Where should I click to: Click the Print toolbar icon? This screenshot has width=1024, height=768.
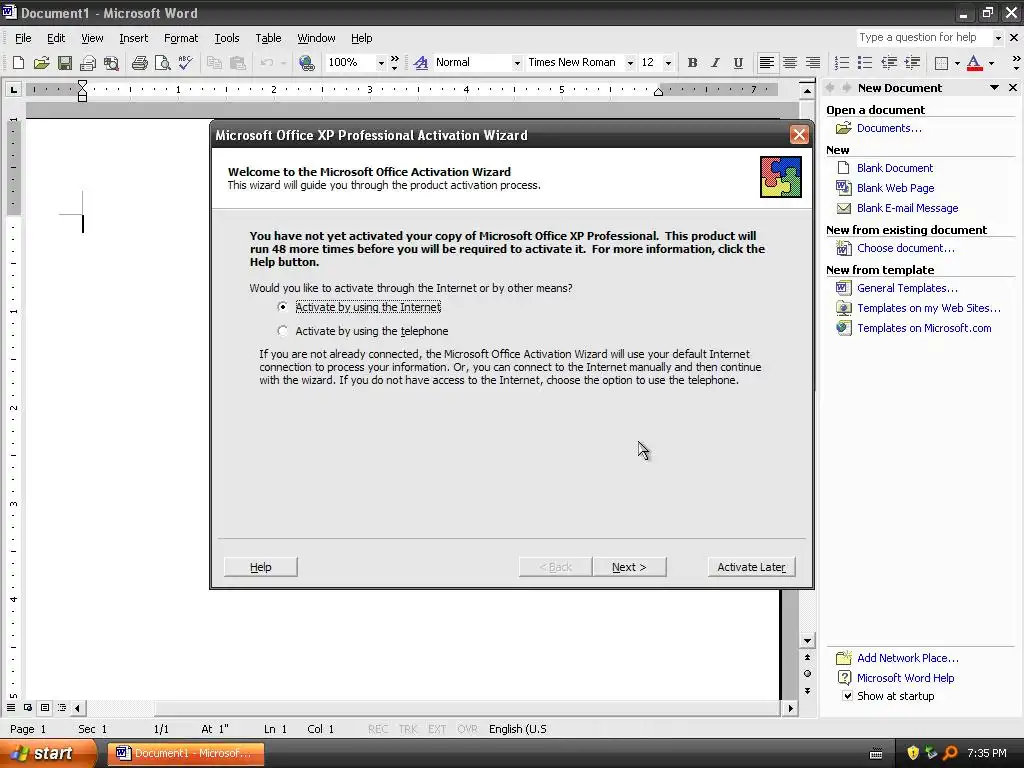139,63
